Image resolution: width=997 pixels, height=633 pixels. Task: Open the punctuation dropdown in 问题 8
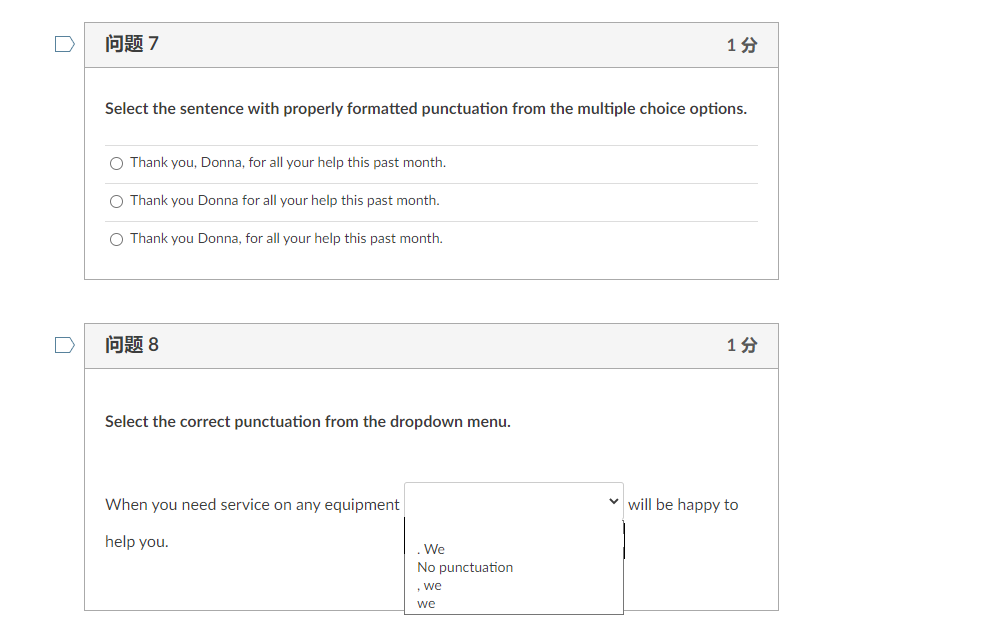coord(513,500)
